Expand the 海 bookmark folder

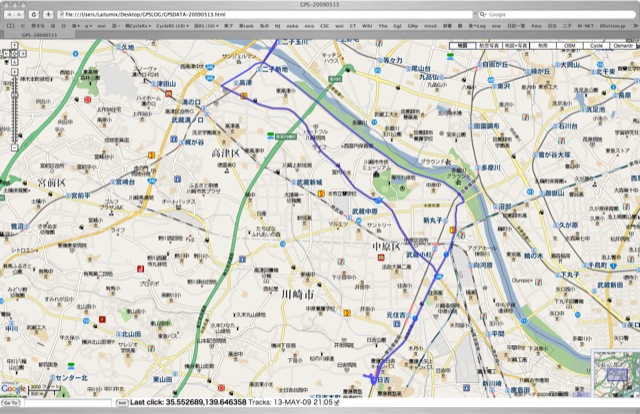point(76,26)
